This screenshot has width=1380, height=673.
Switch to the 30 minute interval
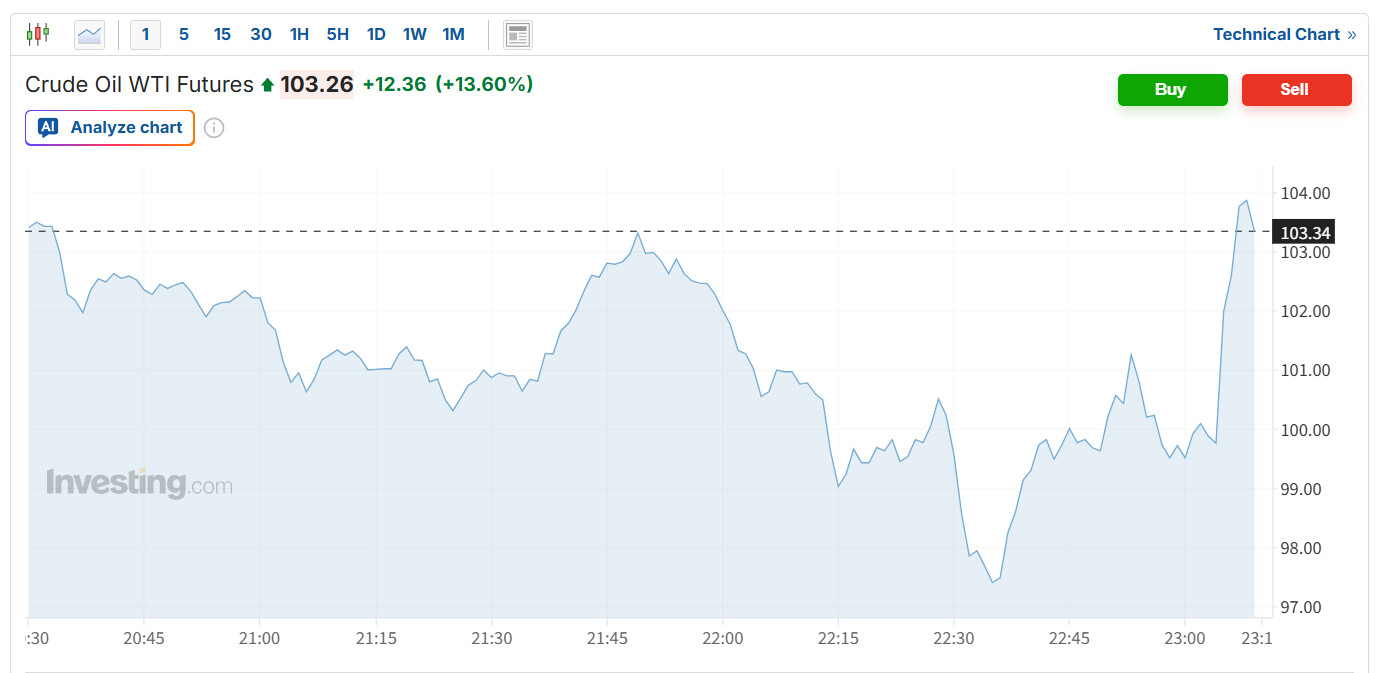click(261, 34)
